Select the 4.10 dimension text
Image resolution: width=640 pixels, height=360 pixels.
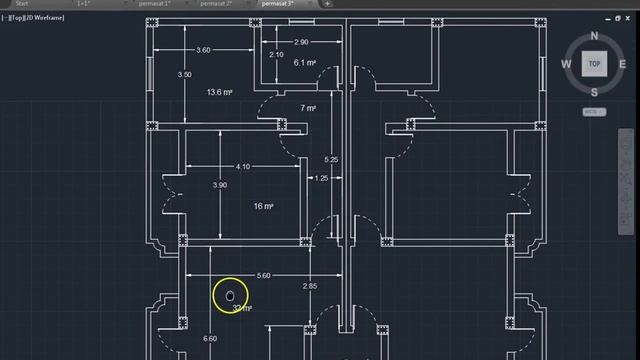tap(243, 167)
